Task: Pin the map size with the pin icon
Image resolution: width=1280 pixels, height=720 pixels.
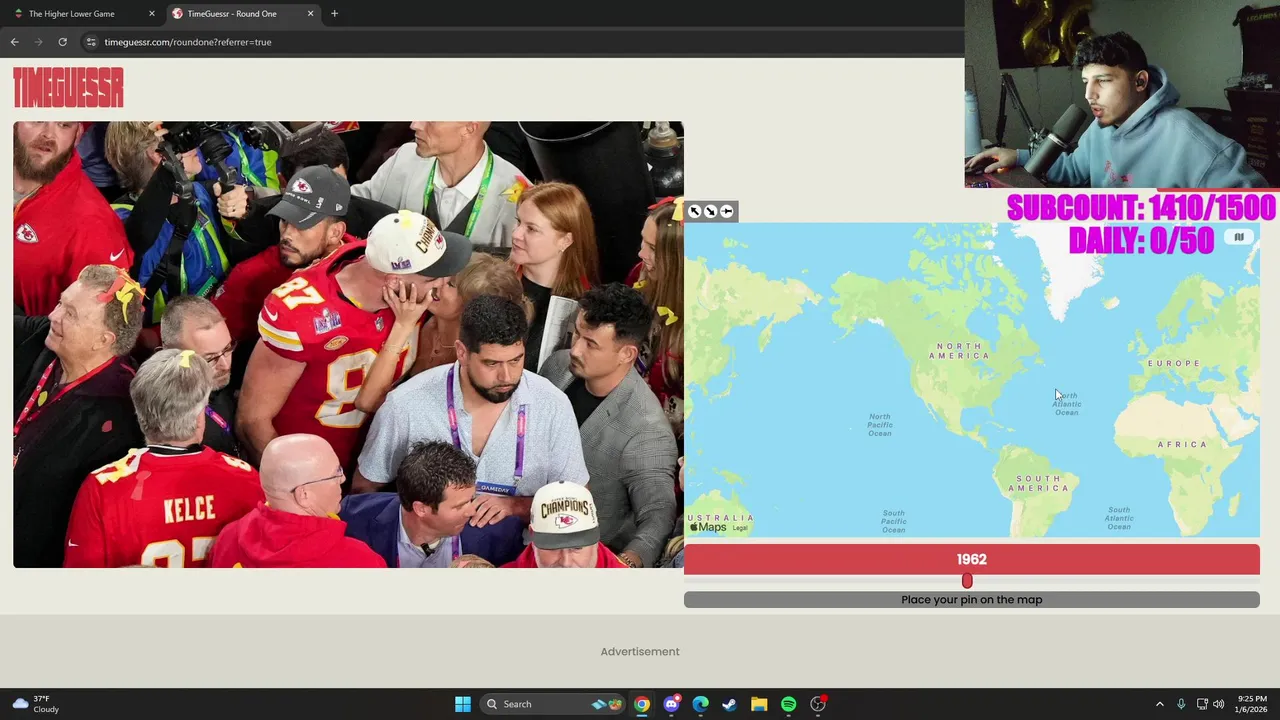Action: 727,211
